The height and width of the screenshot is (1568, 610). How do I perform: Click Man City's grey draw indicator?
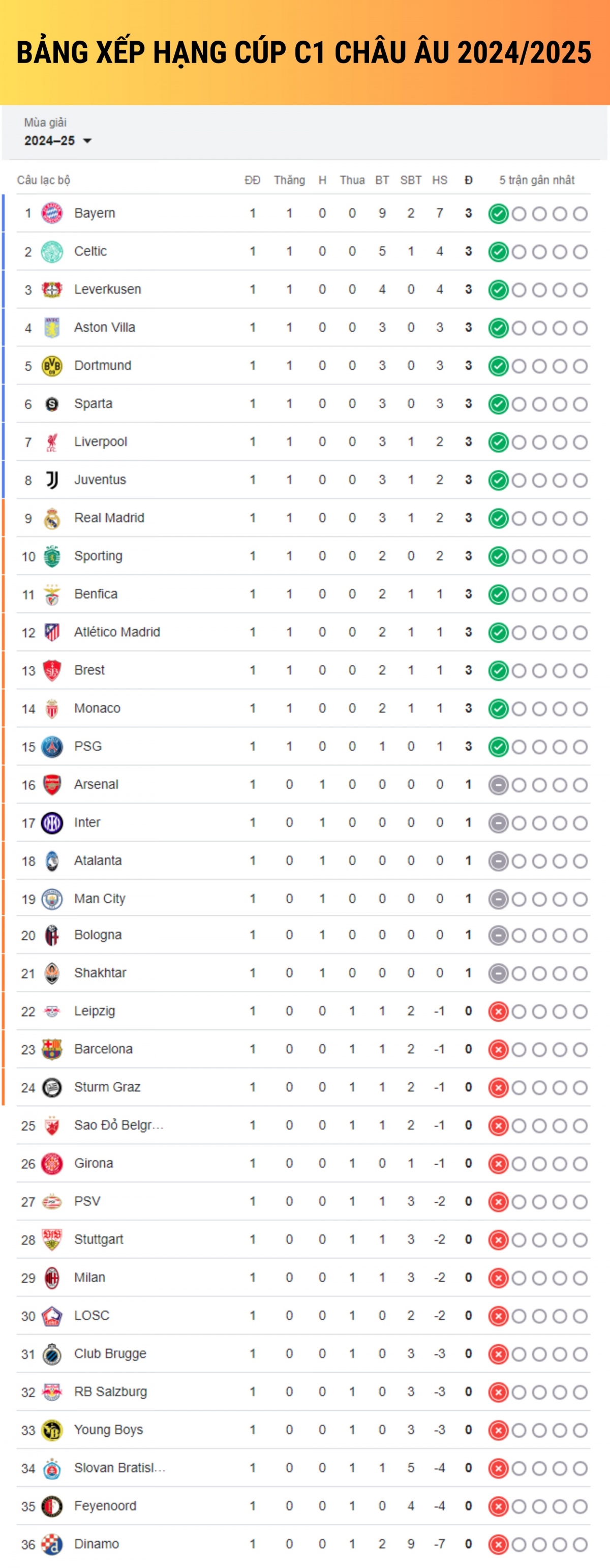coord(498,899)
